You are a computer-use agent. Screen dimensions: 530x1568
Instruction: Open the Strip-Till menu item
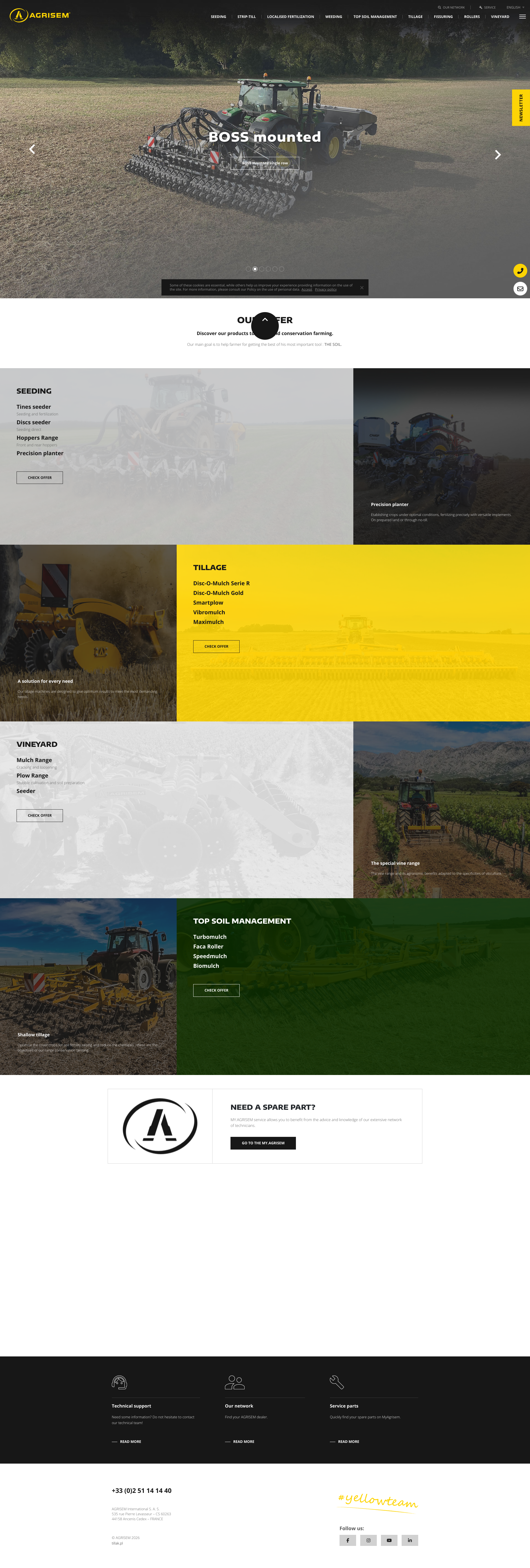pos(247,17)
